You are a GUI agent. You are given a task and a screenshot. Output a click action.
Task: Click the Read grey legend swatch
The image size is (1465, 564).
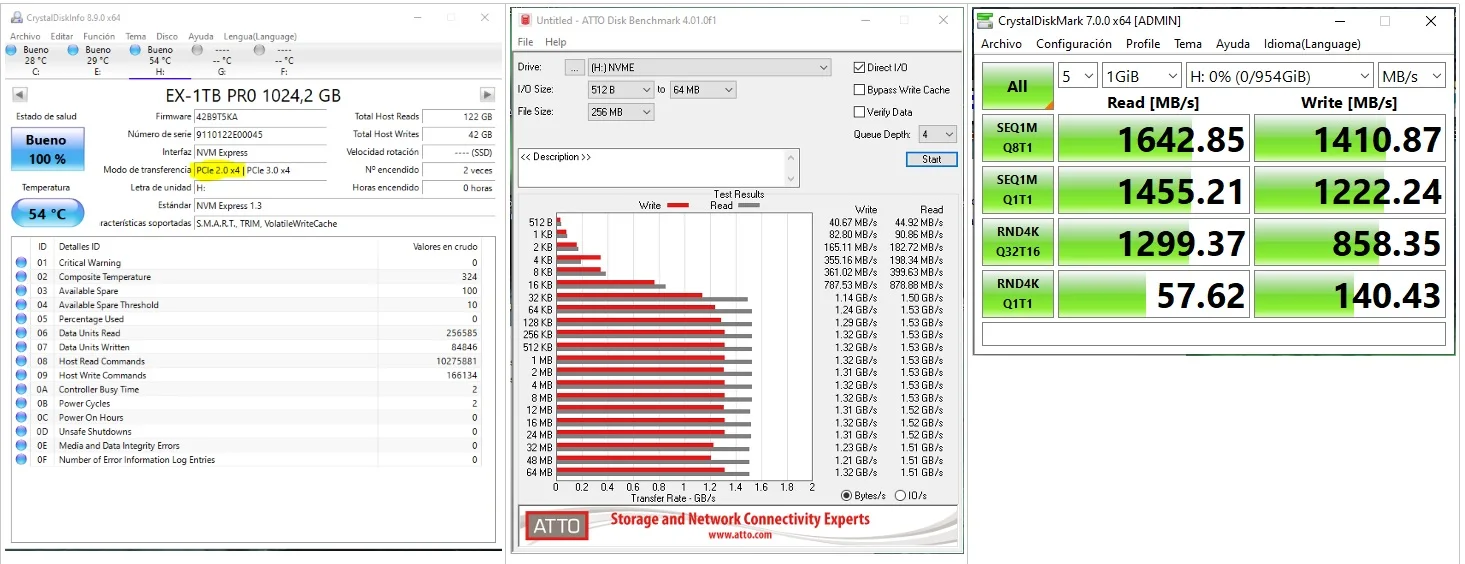pos(749,205)
